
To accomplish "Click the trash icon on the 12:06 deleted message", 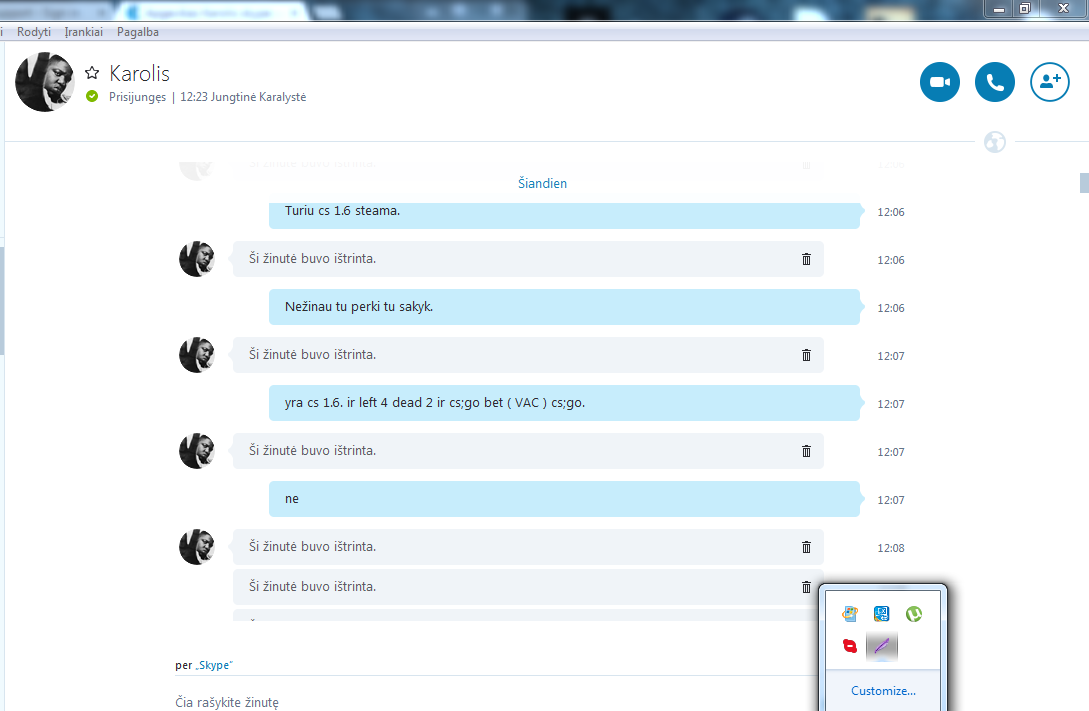I will click(x=806, y=259).
